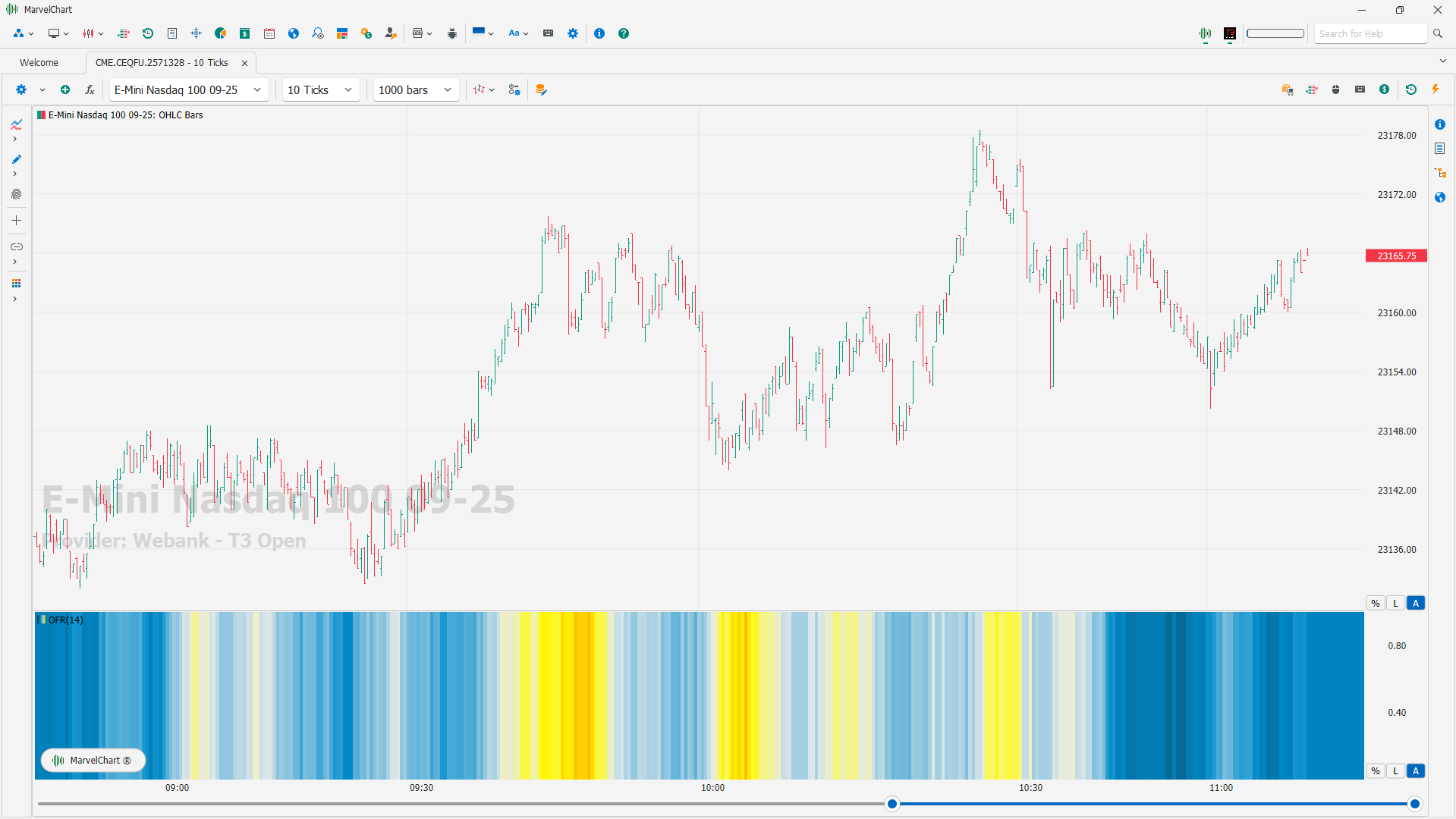Viewport: 1456px width, 819px height.
Task: Open the 10 Ticks timeframe dropdown
Action: coord(321,89)
